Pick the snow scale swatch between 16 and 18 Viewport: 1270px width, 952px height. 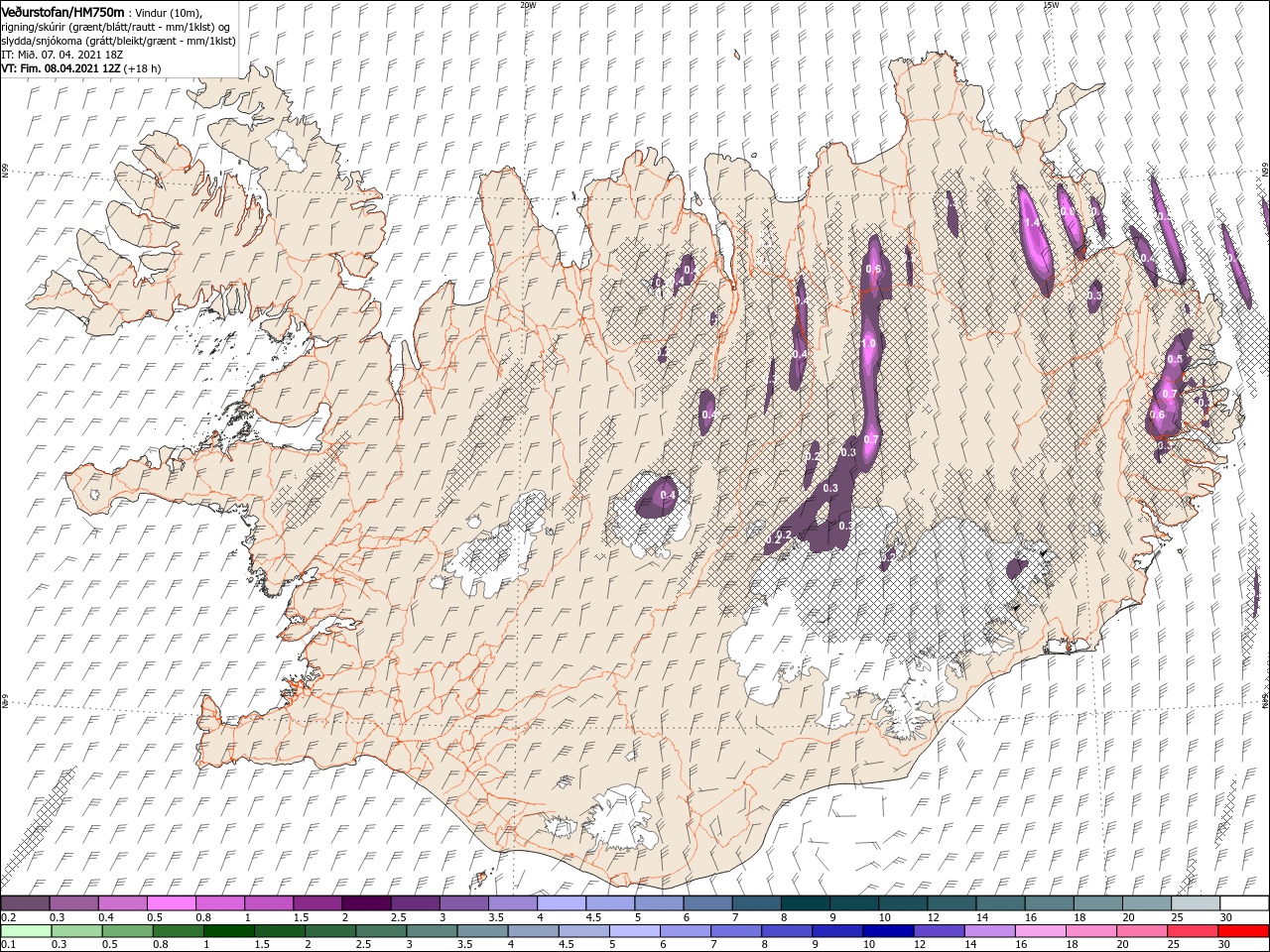click(1049, 902)
